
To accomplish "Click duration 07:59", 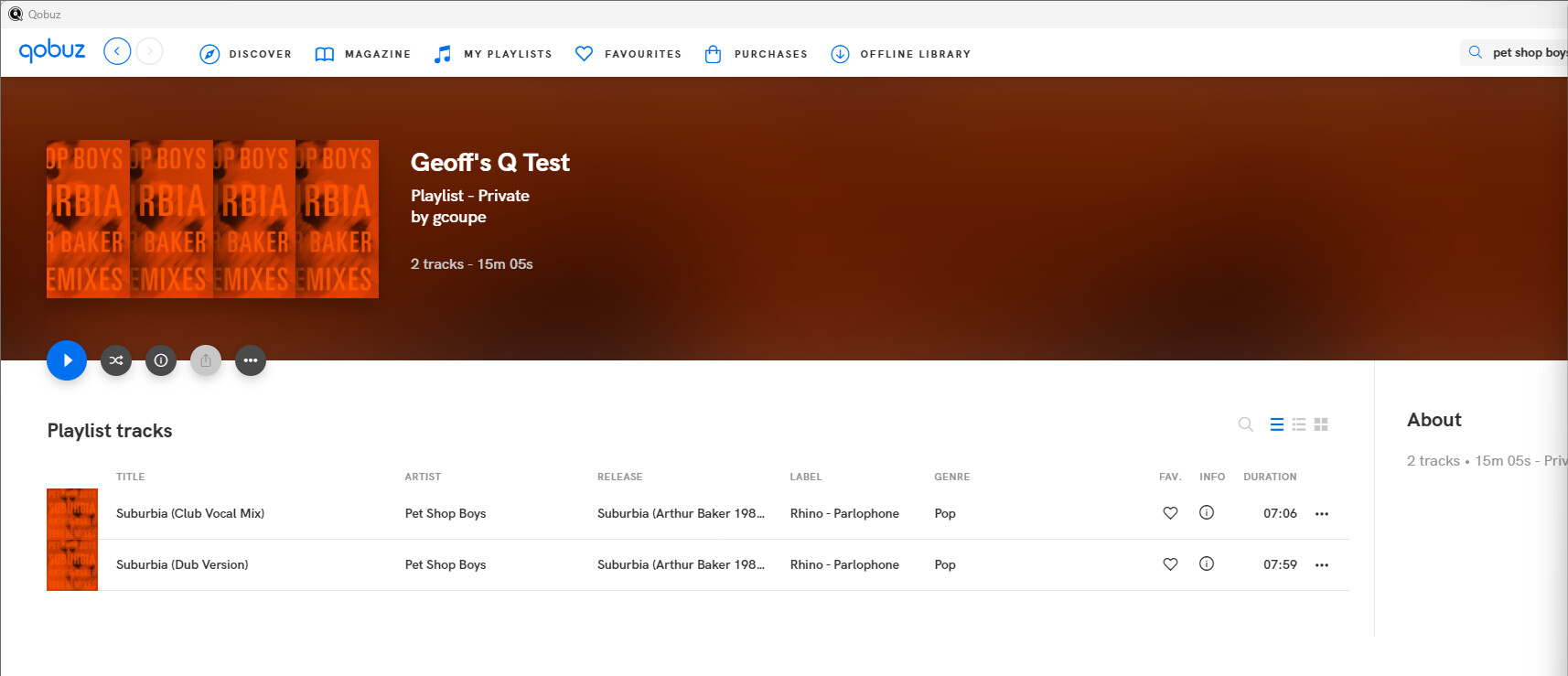I will pos(1280,564).
